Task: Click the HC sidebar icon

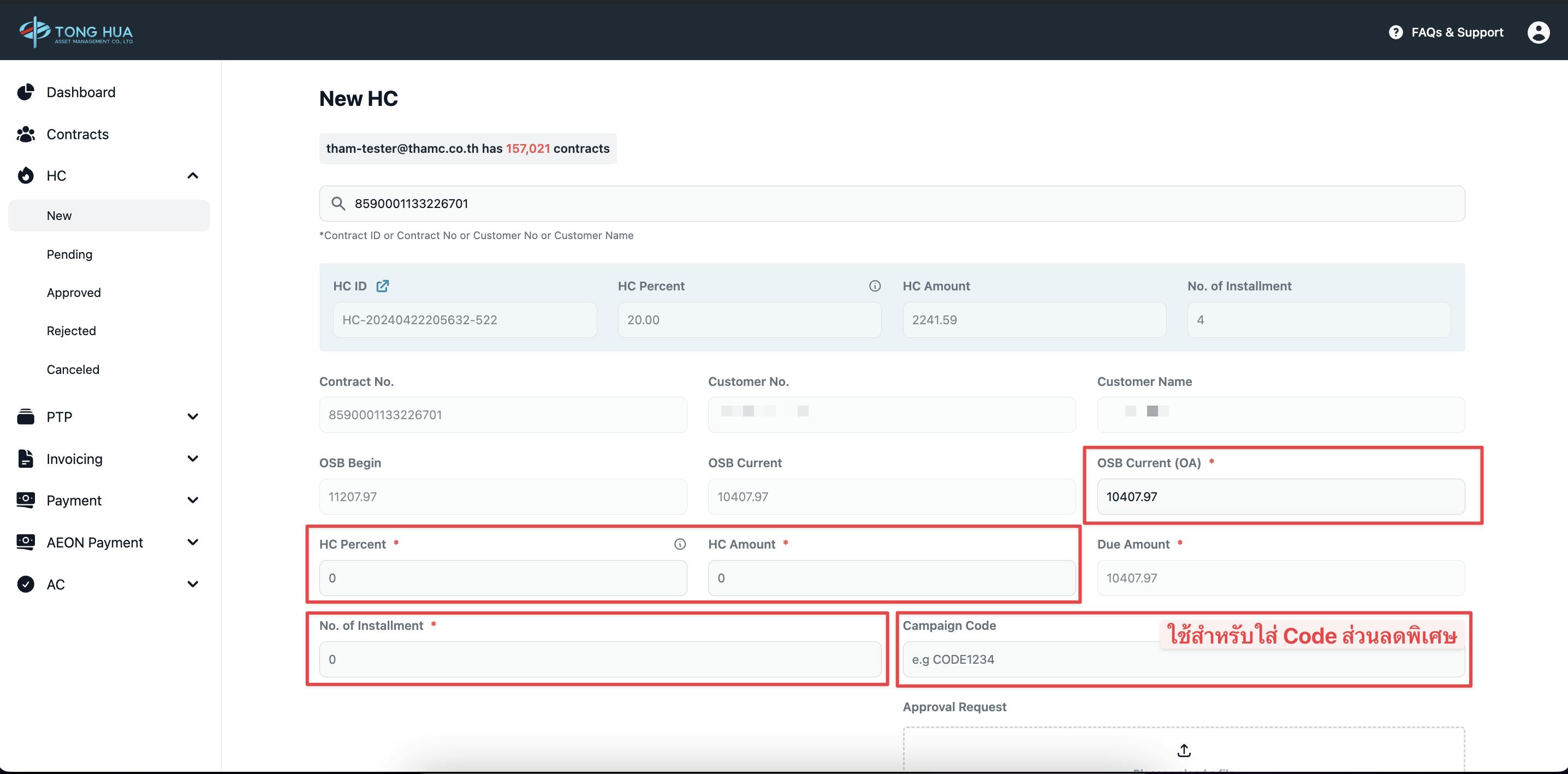Action: (x=27, y=175)
